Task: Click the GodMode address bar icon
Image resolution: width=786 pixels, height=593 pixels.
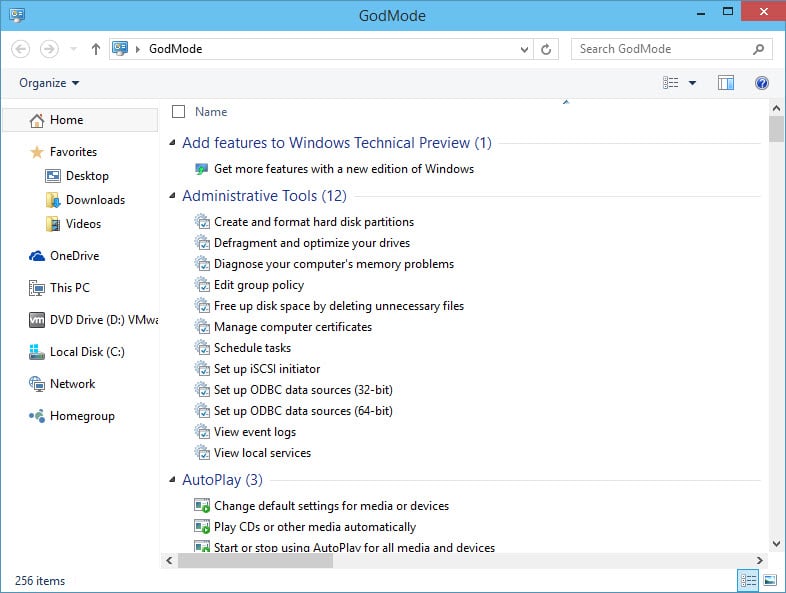Action: click(120, 49)
